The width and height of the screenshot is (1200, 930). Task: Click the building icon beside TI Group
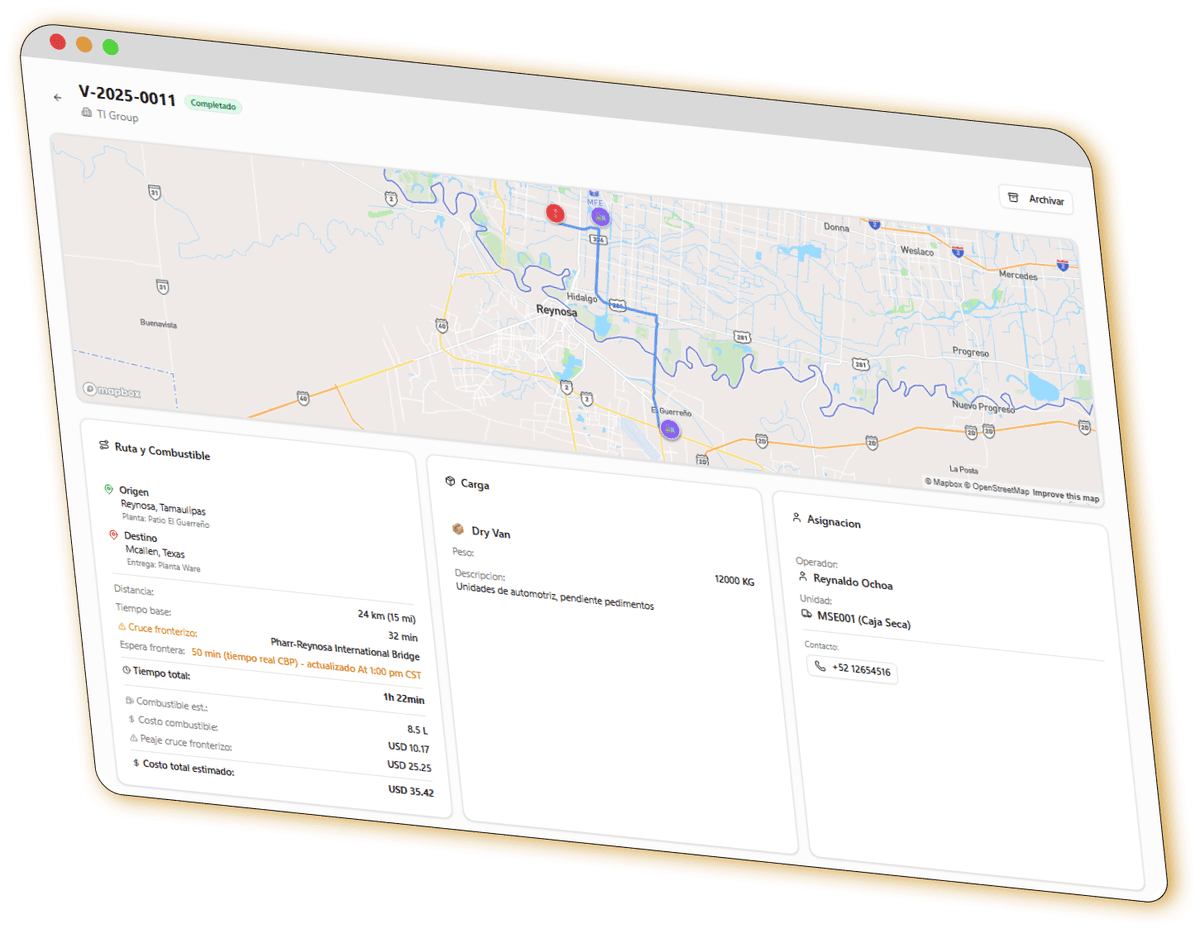86,113
